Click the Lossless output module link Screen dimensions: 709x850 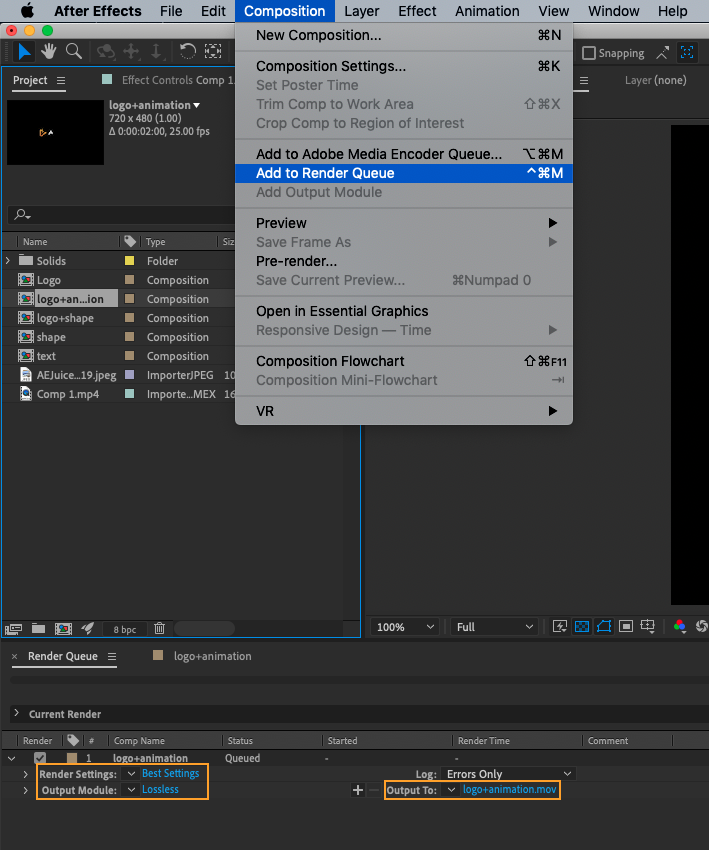click(x=160, y=790)
